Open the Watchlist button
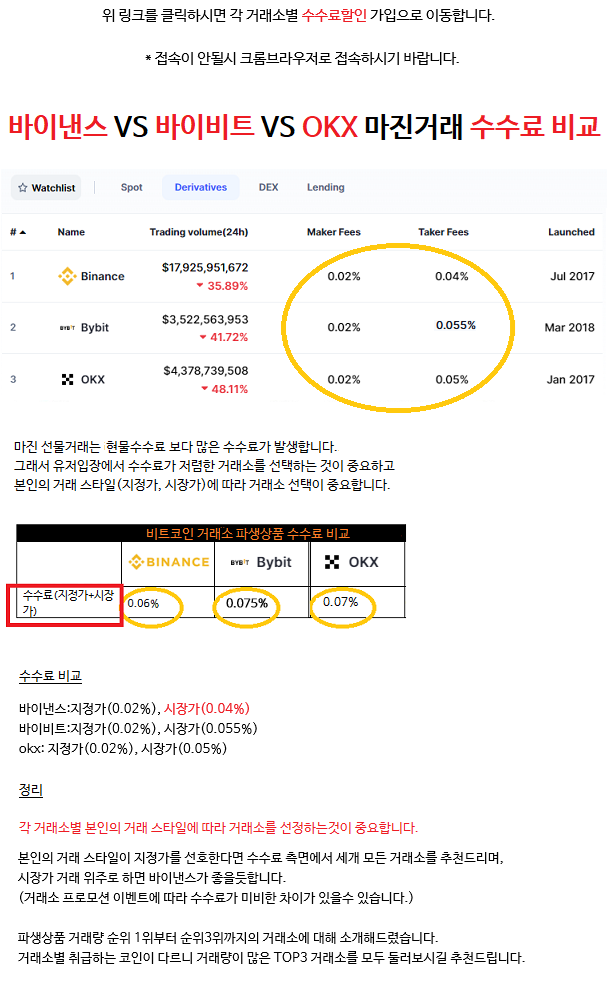The height and width of the screenshot is (991, 609). click(x=46, y=188)
